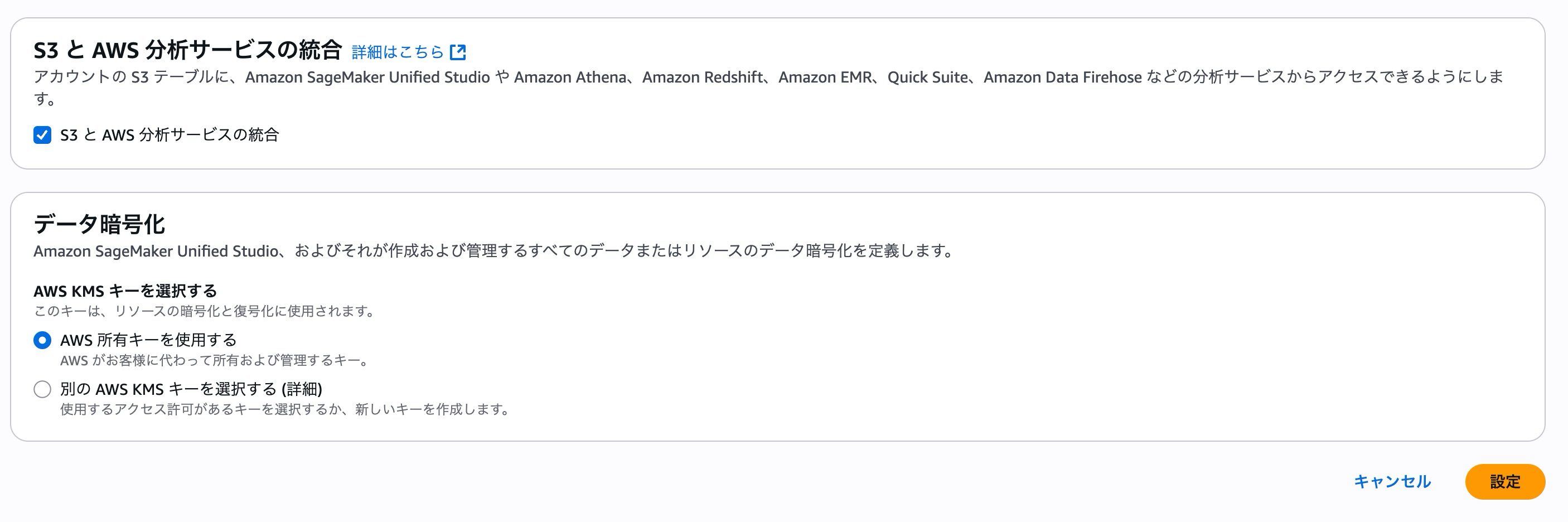1568x522 pixels.
Task: Click the データ暗号化 section heading
Action: (x=99, y=224)
